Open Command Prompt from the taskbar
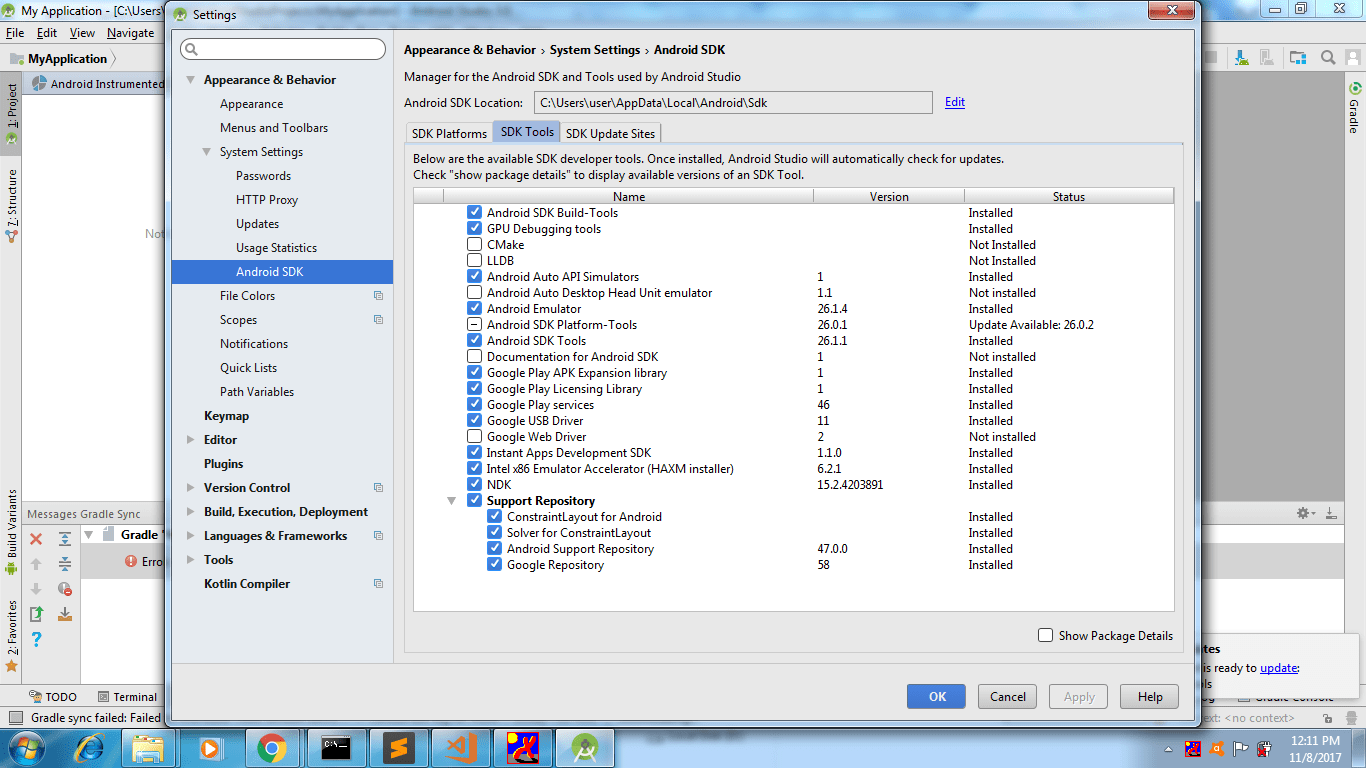 click(x=335, y=747)
